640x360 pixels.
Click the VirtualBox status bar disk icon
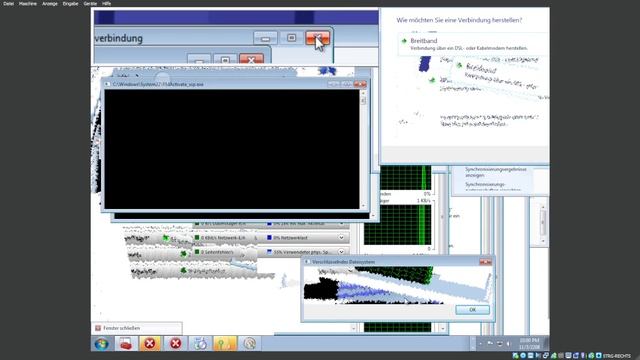pos(516,356)
